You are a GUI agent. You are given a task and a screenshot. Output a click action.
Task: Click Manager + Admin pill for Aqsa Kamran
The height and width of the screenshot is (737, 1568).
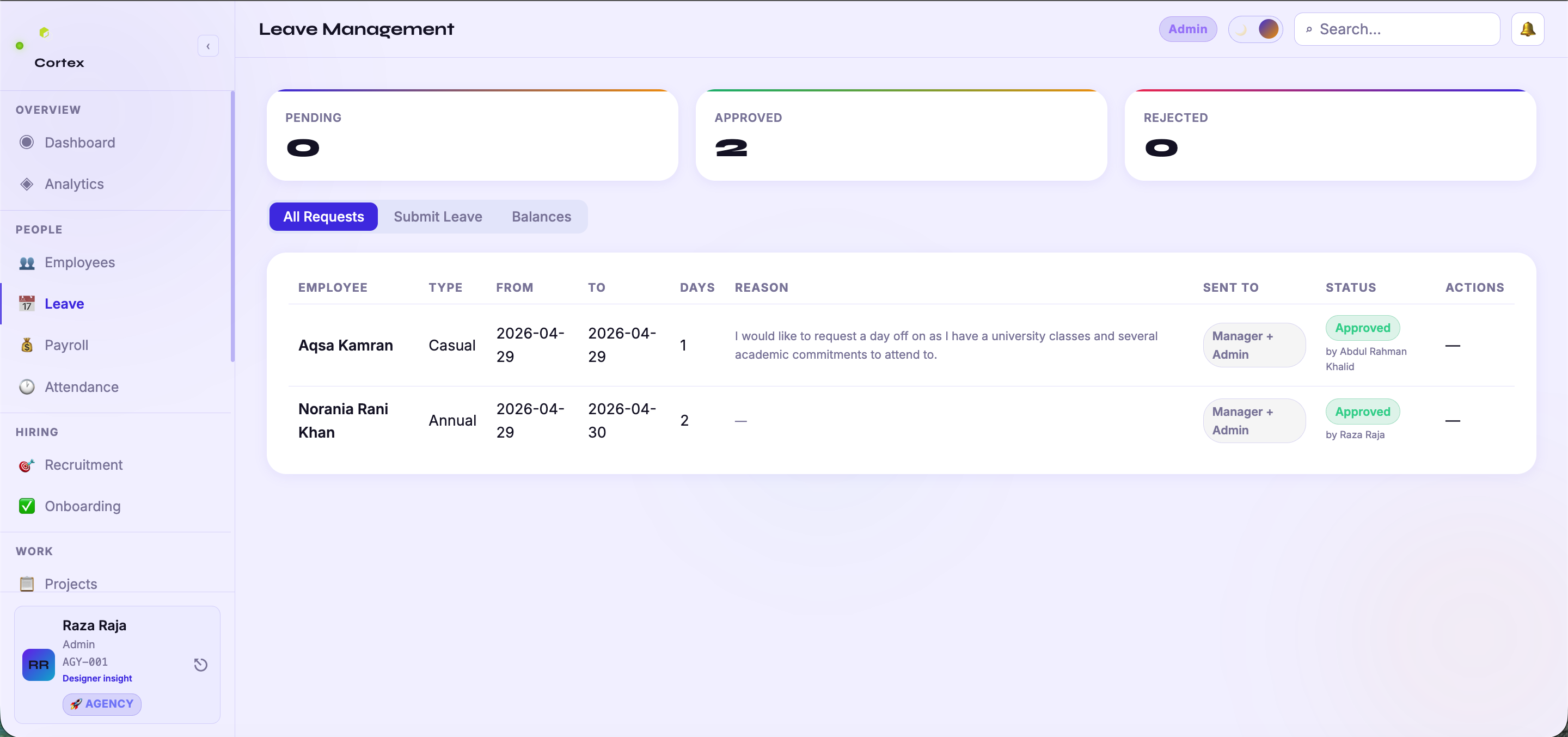[x=1254, y=345]
